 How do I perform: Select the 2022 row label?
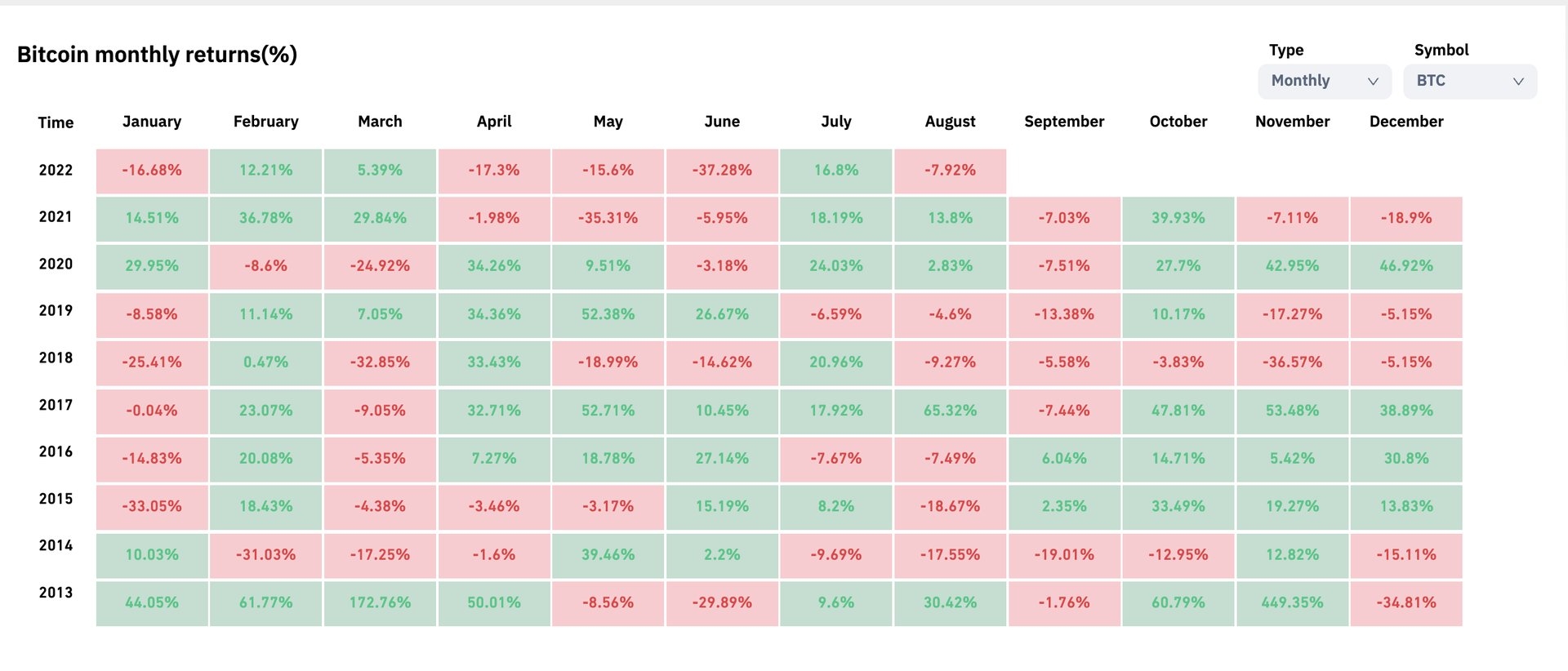click(x=56, y=170)
